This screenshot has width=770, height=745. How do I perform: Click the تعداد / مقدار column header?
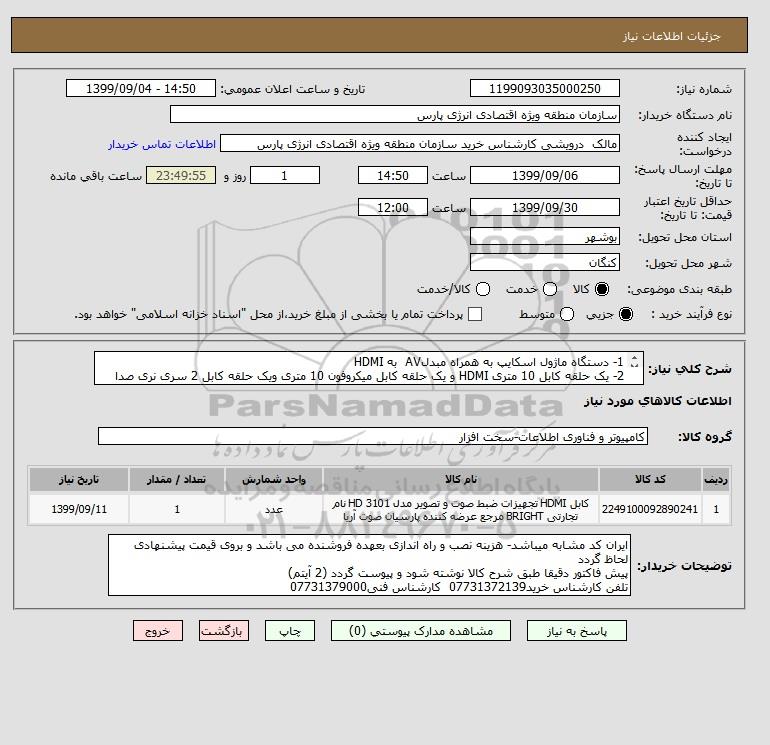pyautogui.click(x=177, y=479)
